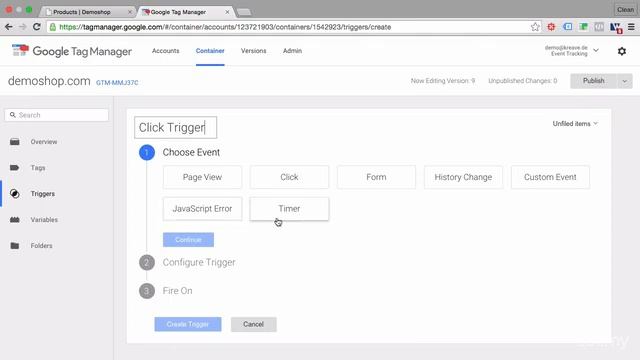640x360 pixels.
Task: Cancel trigger creation
Action: (253, 324)
